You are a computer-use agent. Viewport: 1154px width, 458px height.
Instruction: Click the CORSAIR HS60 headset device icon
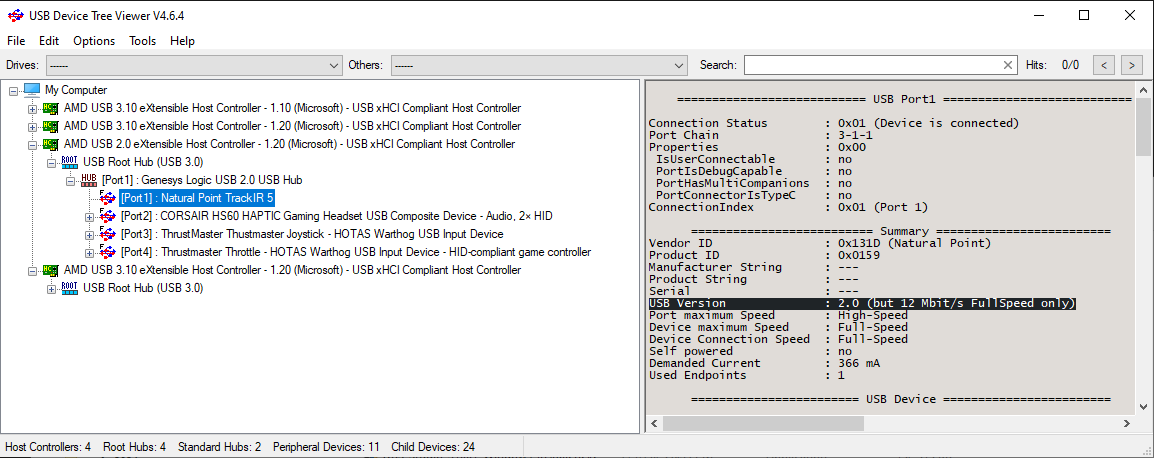tap(107, 216)
